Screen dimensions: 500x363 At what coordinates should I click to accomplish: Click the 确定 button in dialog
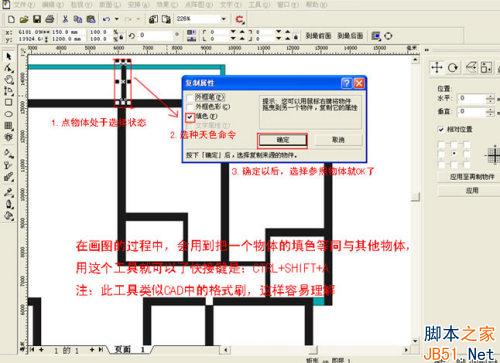pyautogui.click(x=282, y=140)
